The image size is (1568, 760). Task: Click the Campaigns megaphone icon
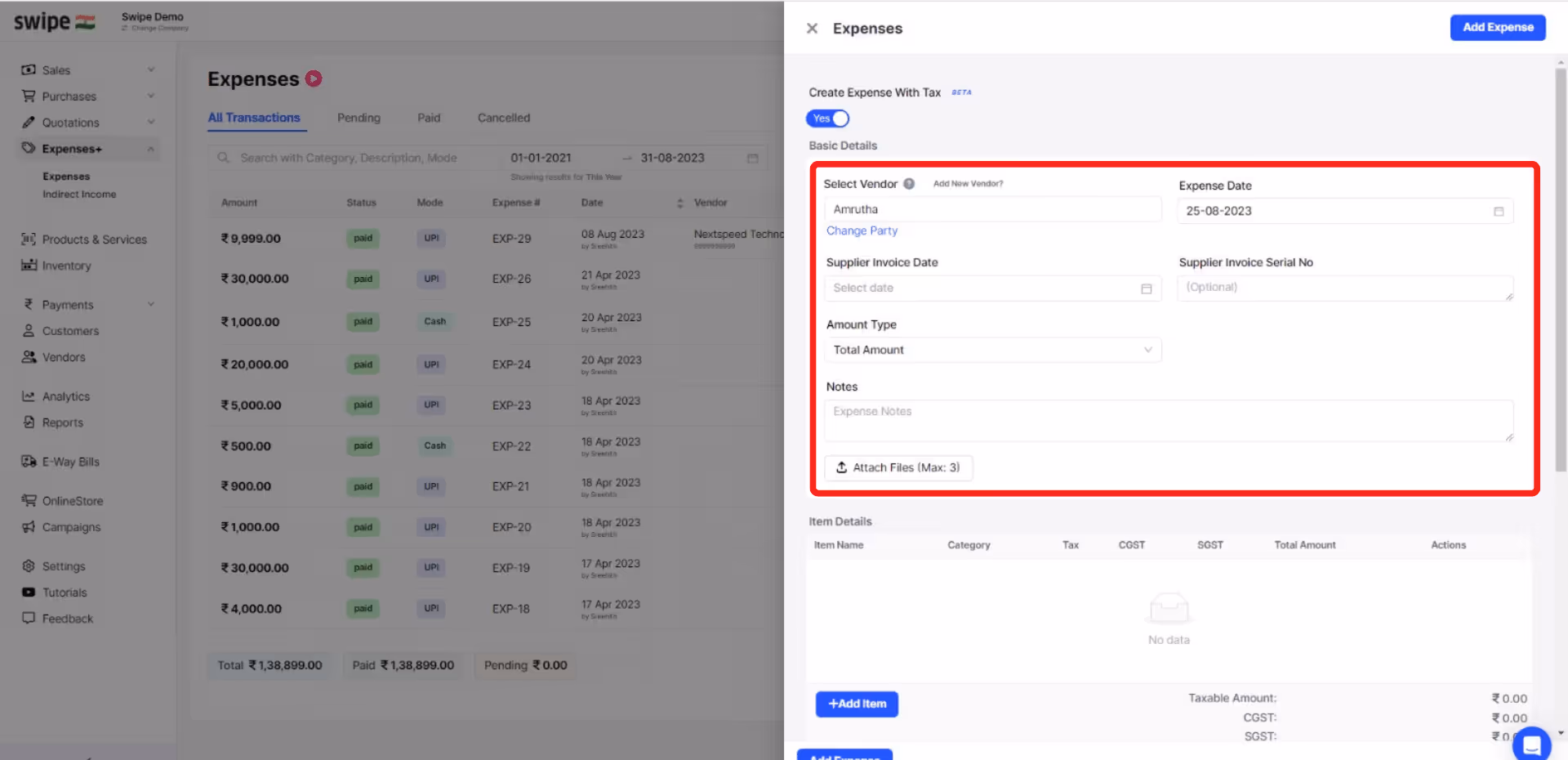pos(29,527)
